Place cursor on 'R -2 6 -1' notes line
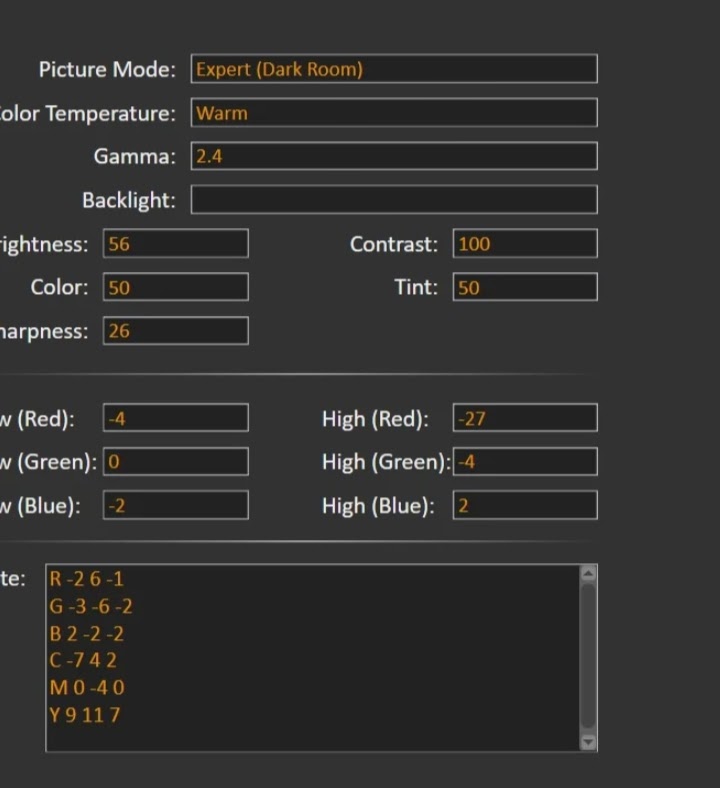 point(87,579)
